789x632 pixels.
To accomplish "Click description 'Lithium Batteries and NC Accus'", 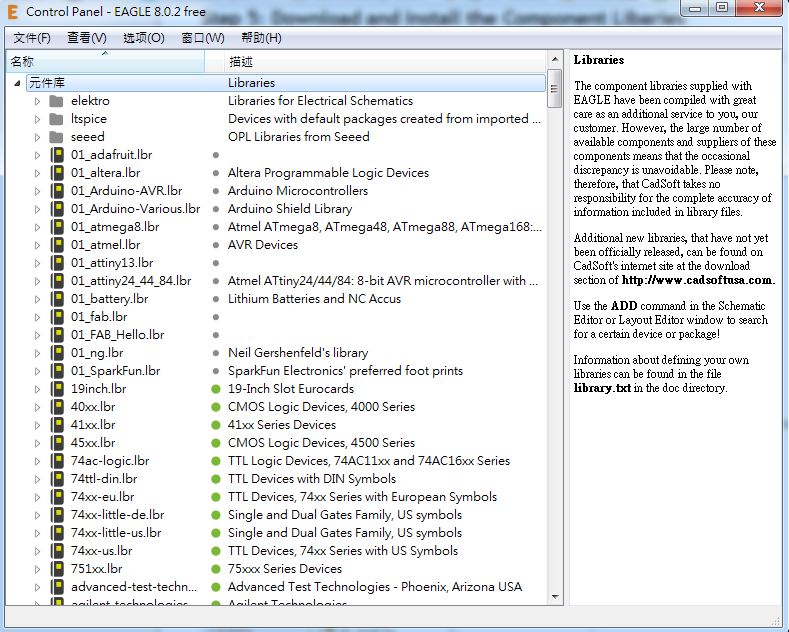I will pos(314,299).
